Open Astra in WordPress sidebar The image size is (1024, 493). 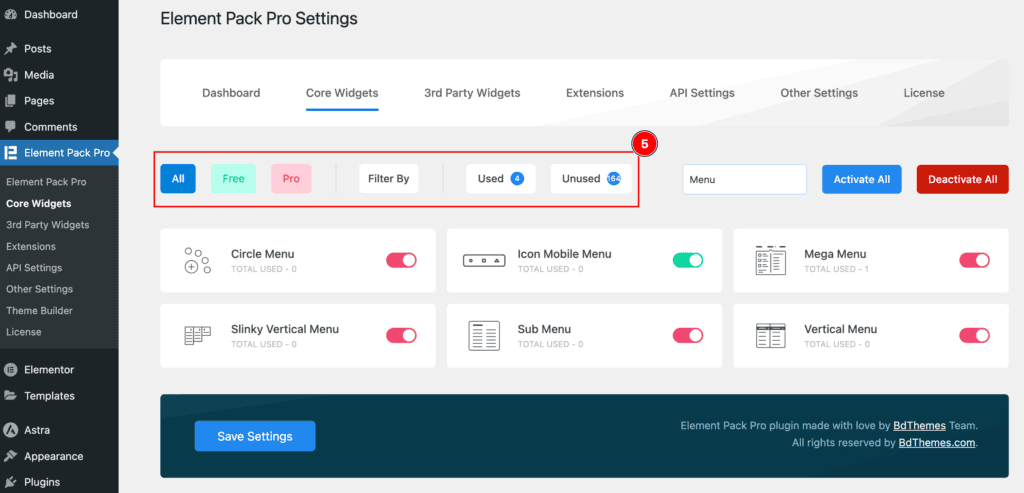point(37,430)
